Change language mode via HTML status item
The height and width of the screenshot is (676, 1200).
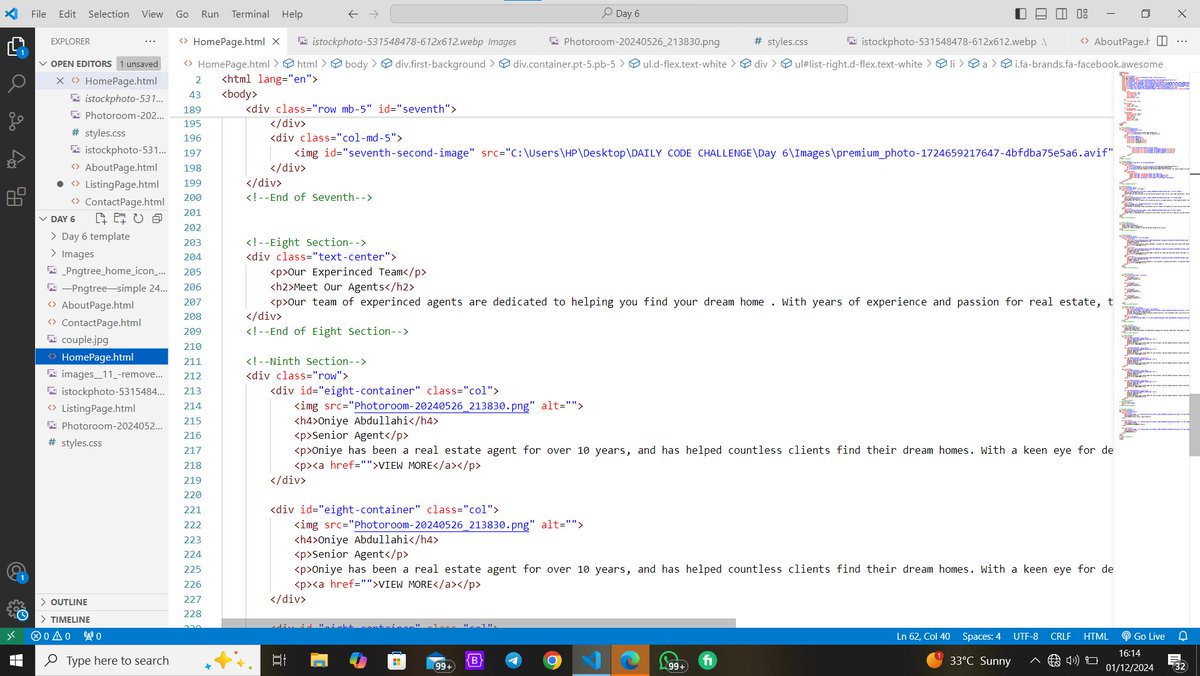click(1095, 636)
